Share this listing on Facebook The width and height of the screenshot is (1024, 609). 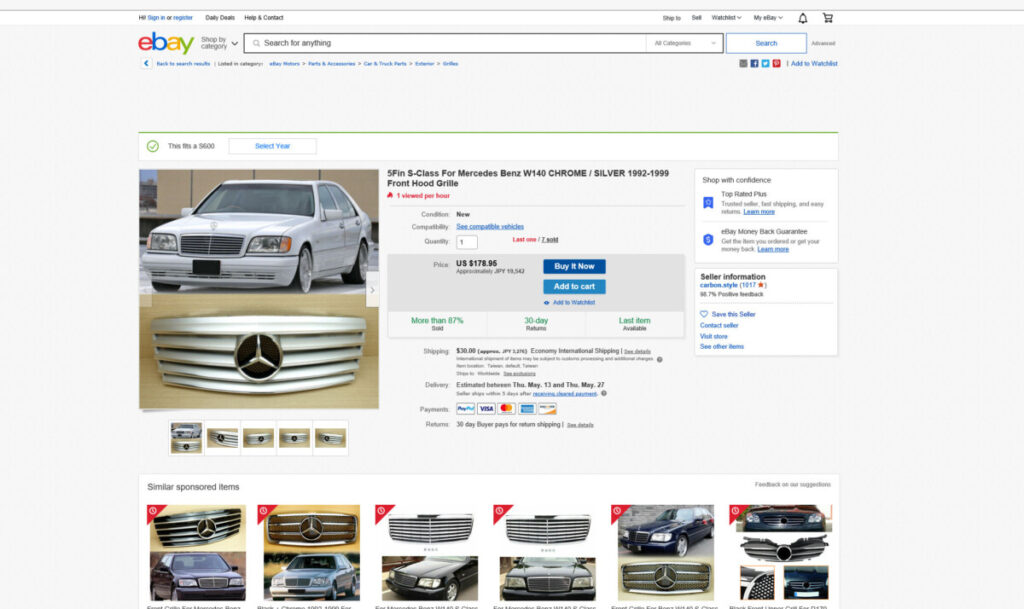[x=754, y=63]
